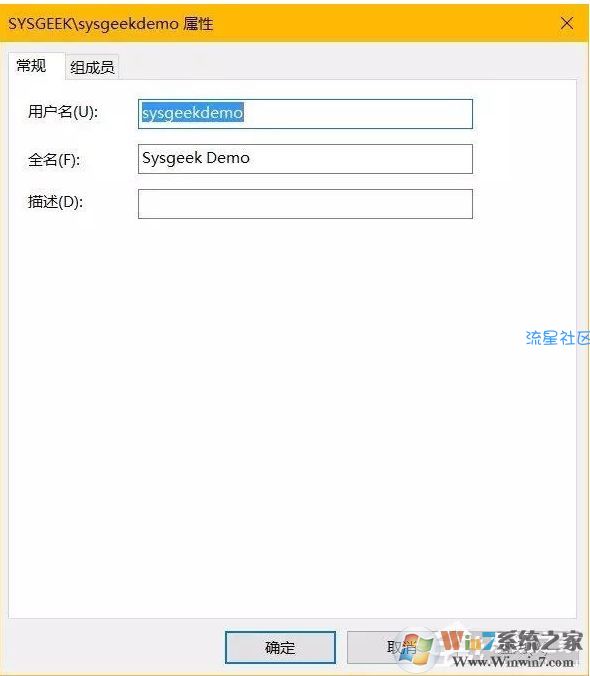This screenshot has width=590, height=676.
Task: Focus the 全名 text field
Action: coord(305,159)
